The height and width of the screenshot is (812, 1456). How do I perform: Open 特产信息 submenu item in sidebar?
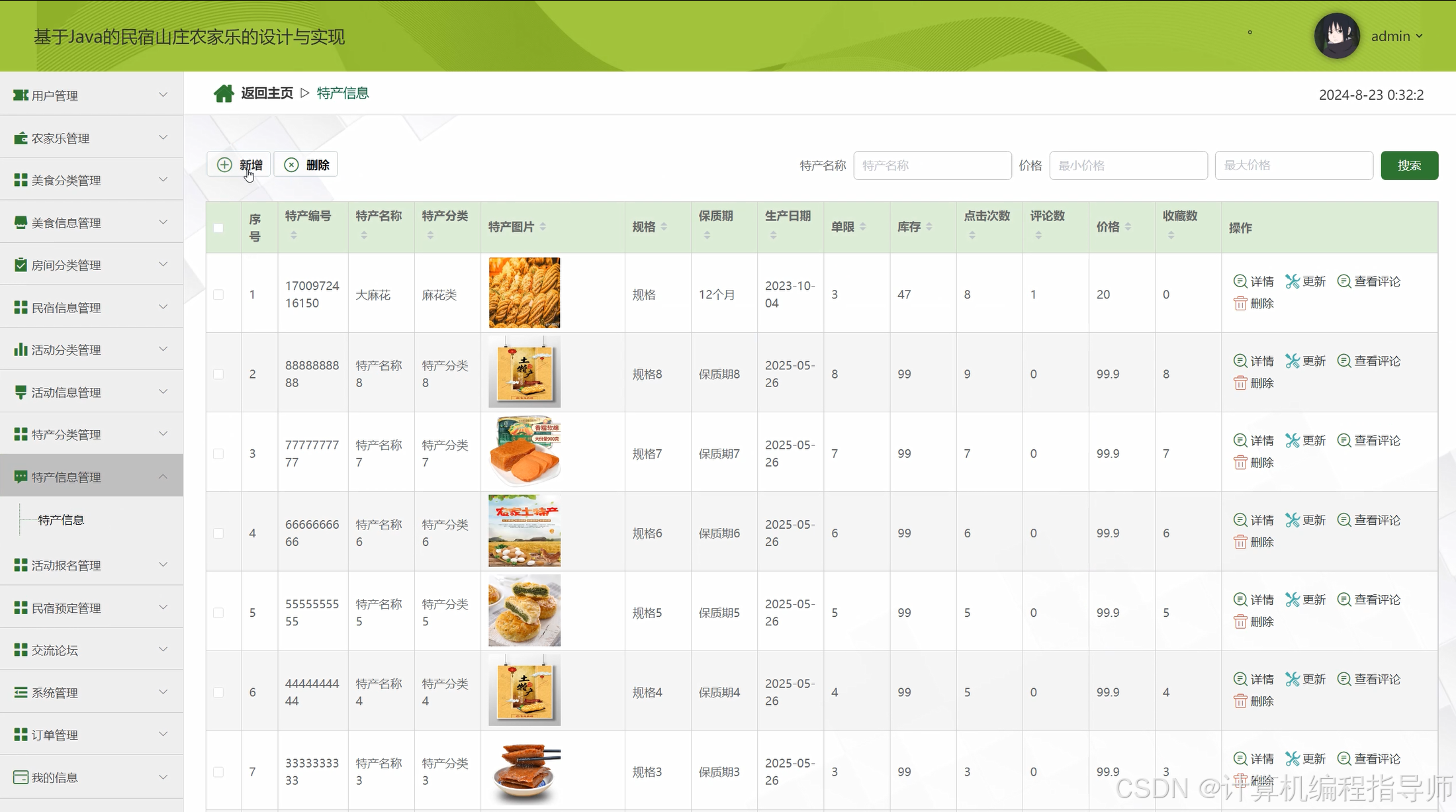[x=61, y=520]
